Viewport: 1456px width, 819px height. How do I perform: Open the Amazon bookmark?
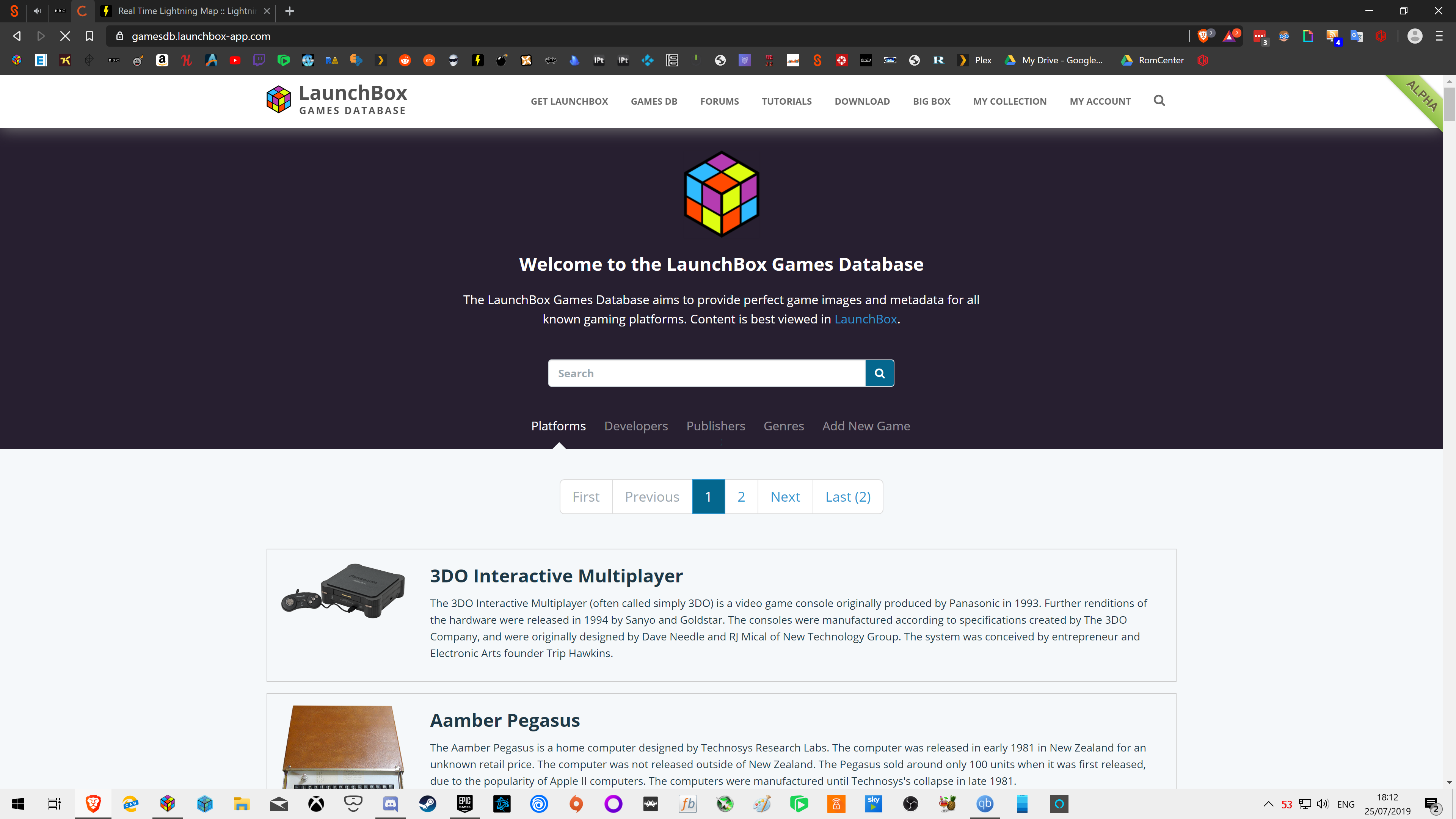162,60
